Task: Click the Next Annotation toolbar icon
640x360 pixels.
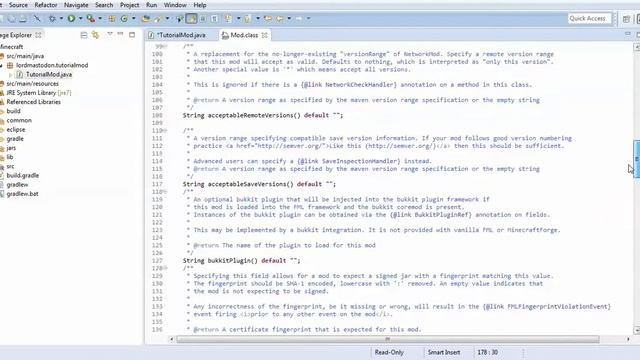Action: tap(228, 18)
